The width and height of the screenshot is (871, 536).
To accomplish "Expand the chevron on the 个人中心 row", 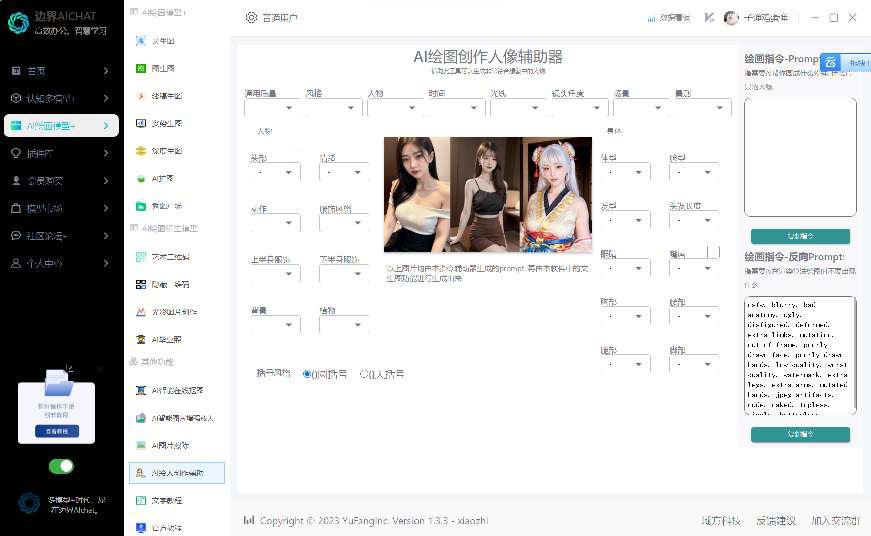I will (x=106, y=263).
